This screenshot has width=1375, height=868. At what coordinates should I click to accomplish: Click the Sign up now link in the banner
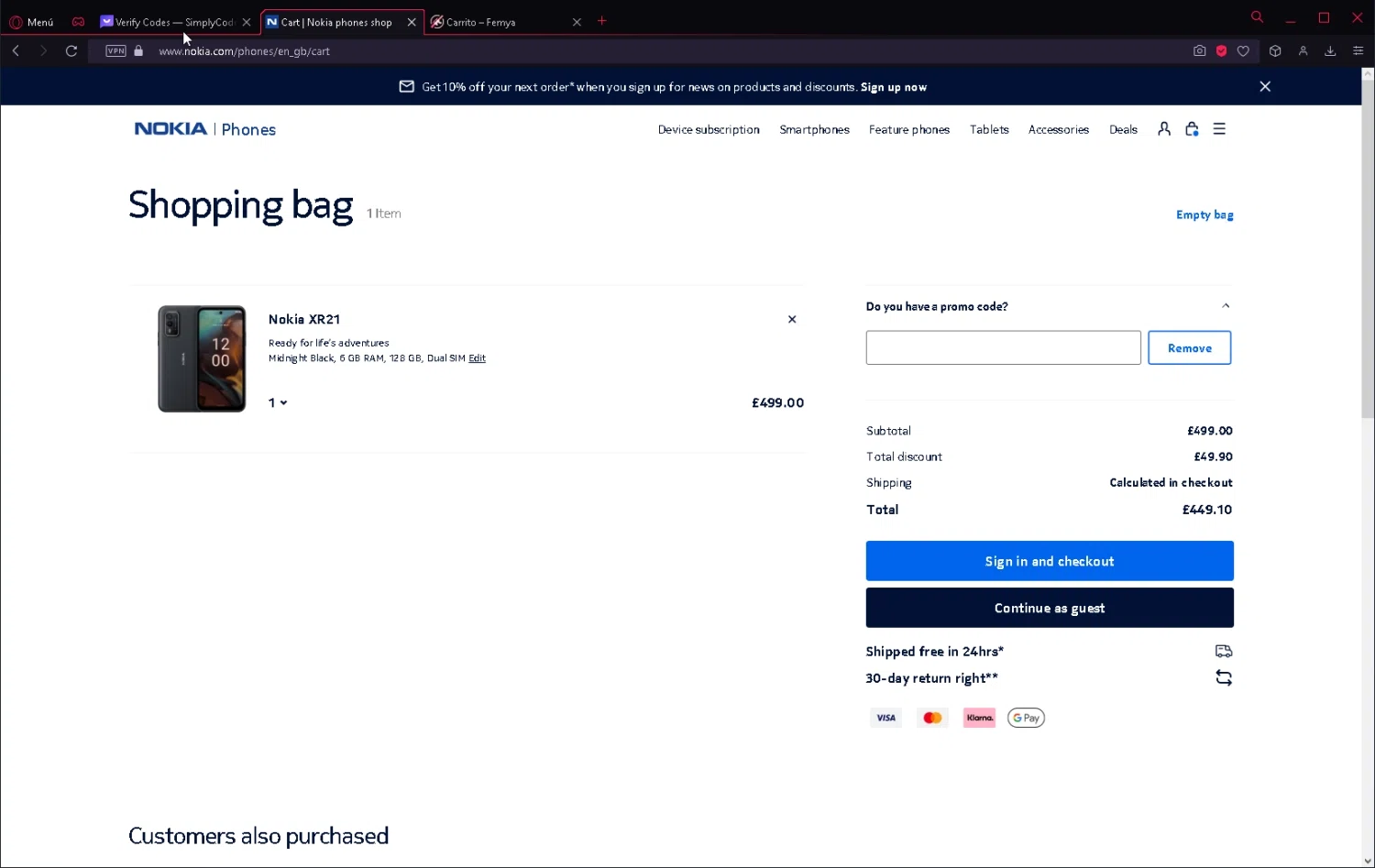point(894,87)
